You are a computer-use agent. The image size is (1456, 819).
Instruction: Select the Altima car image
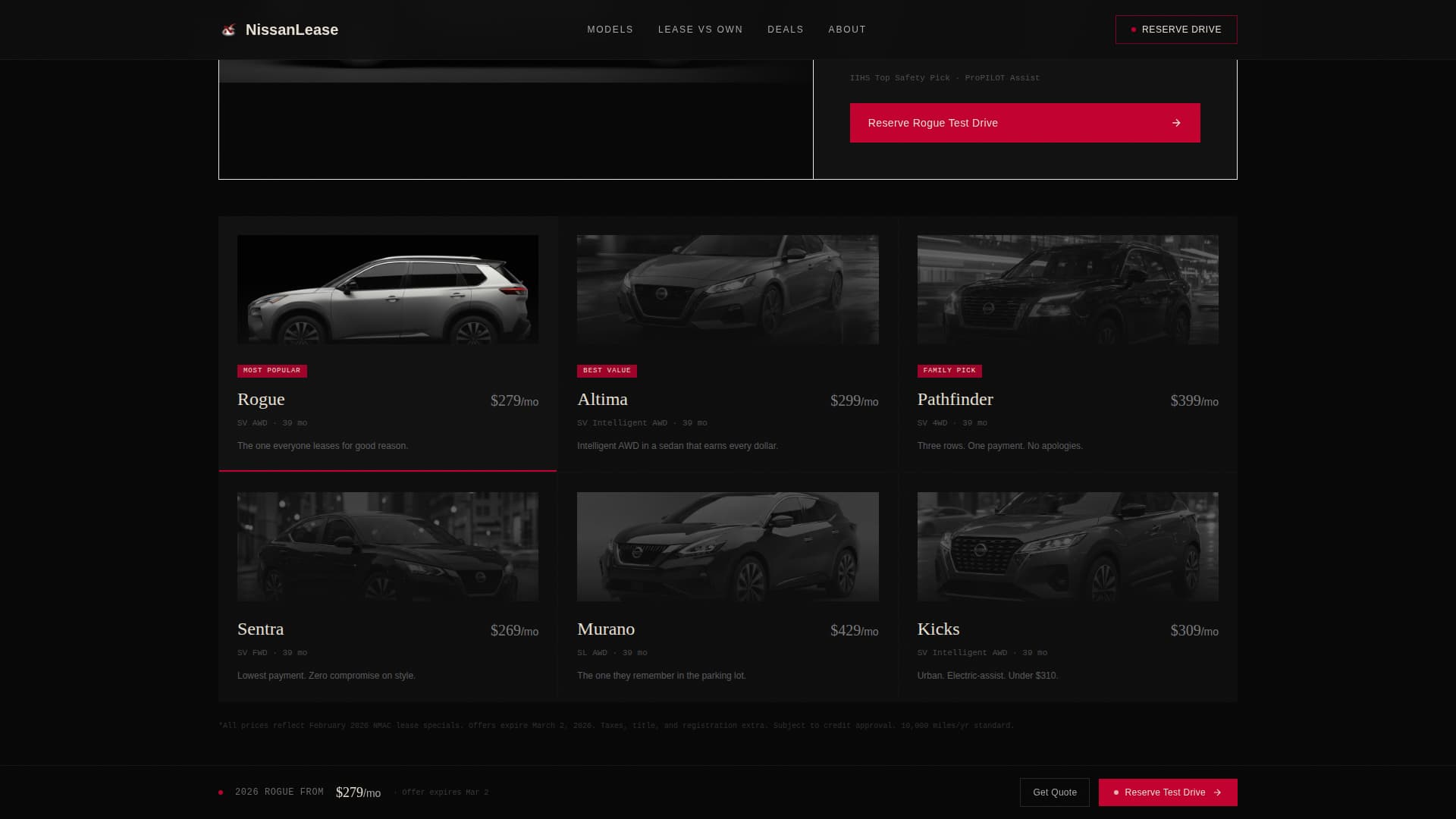pyautogui.click(x=728, y=290)
